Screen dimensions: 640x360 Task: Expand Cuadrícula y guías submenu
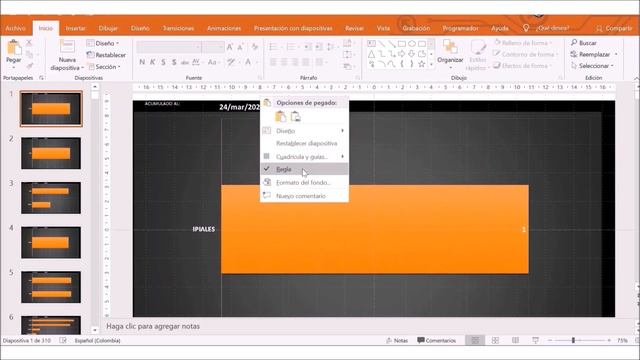[x=304, y=157]
